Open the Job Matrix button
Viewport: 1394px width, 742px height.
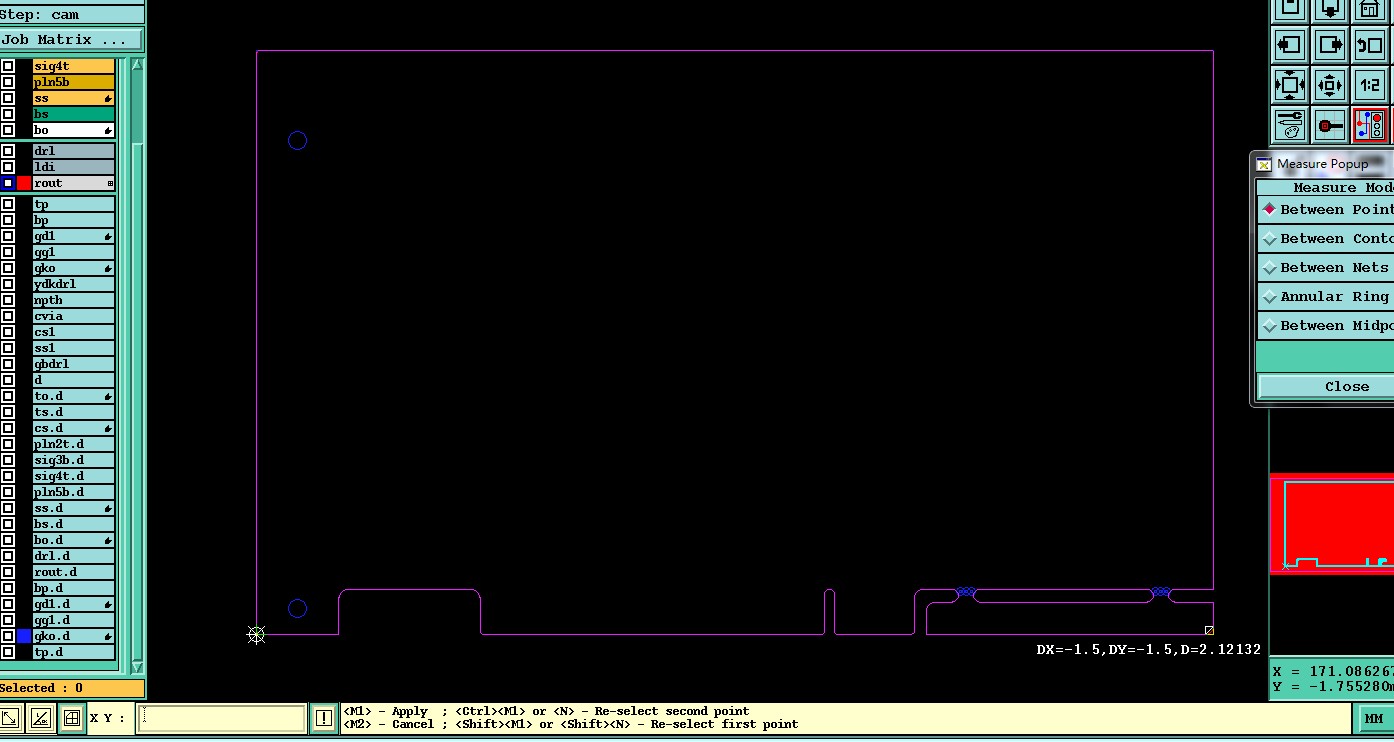pyautogui.click(x=70, y=40)
